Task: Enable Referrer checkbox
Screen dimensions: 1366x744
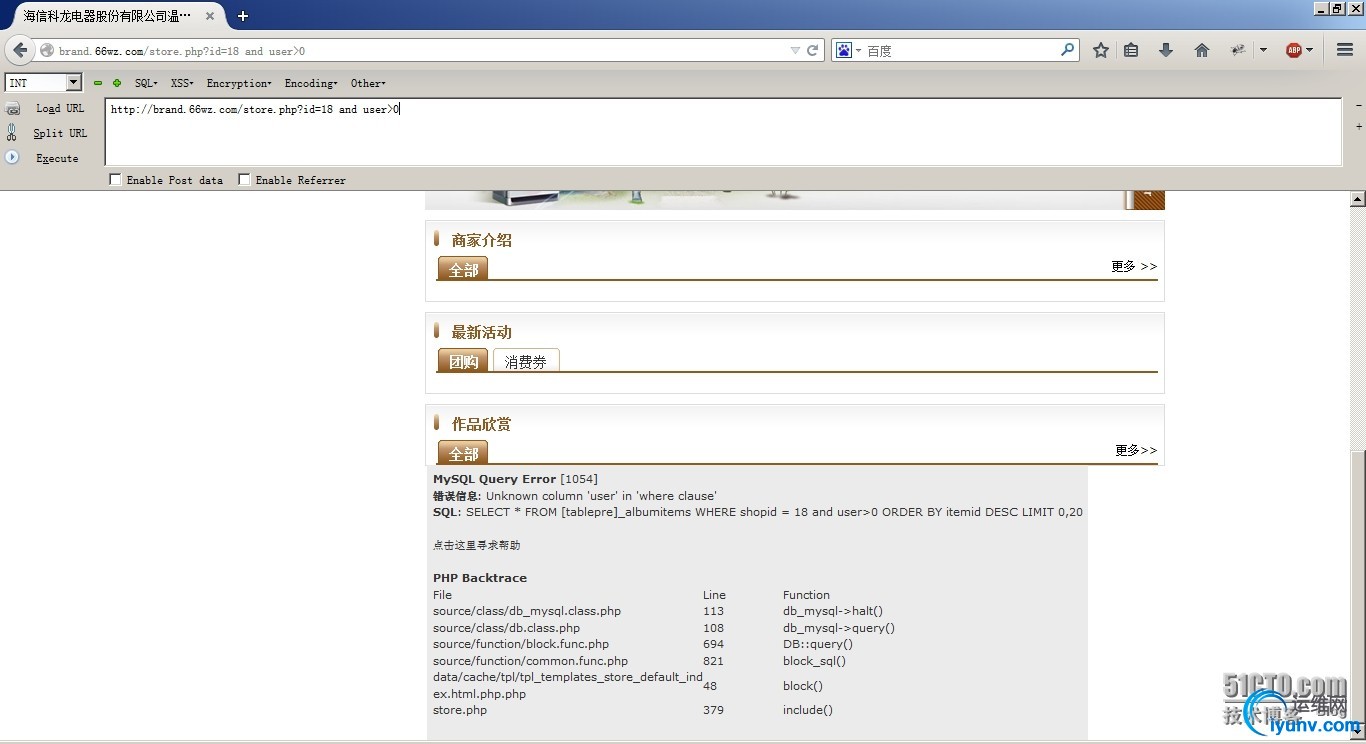Action: coord(244,180)
